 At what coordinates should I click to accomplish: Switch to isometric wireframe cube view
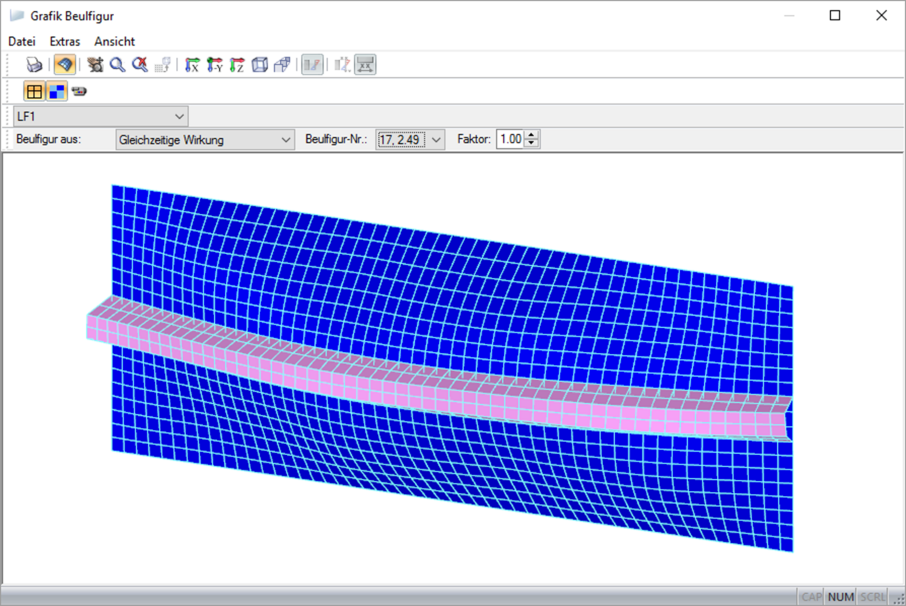[x=260, y=65]
